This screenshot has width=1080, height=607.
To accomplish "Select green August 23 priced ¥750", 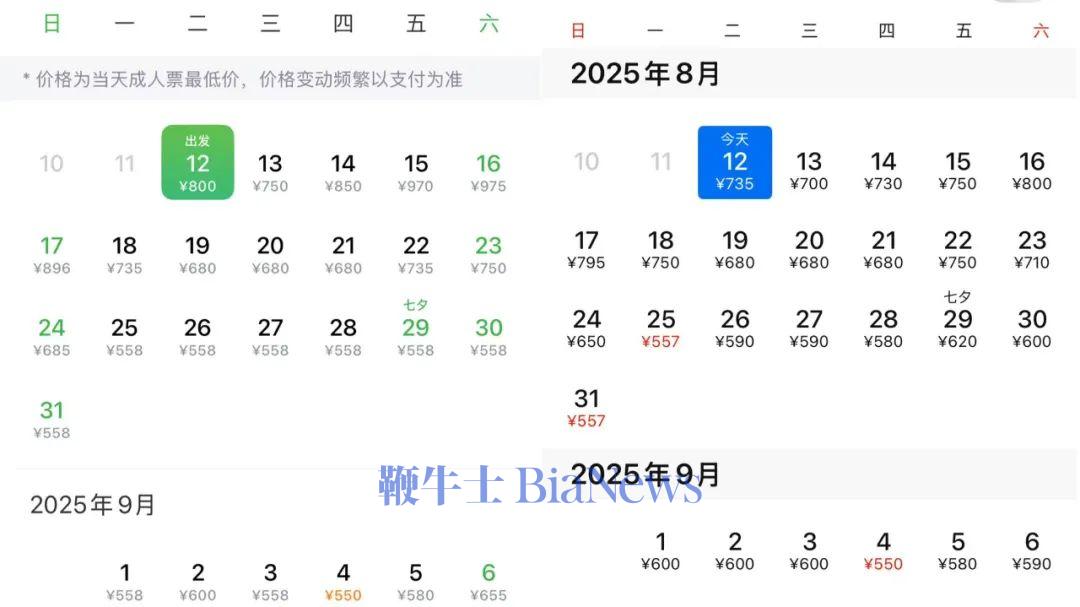I will point(488,255).
